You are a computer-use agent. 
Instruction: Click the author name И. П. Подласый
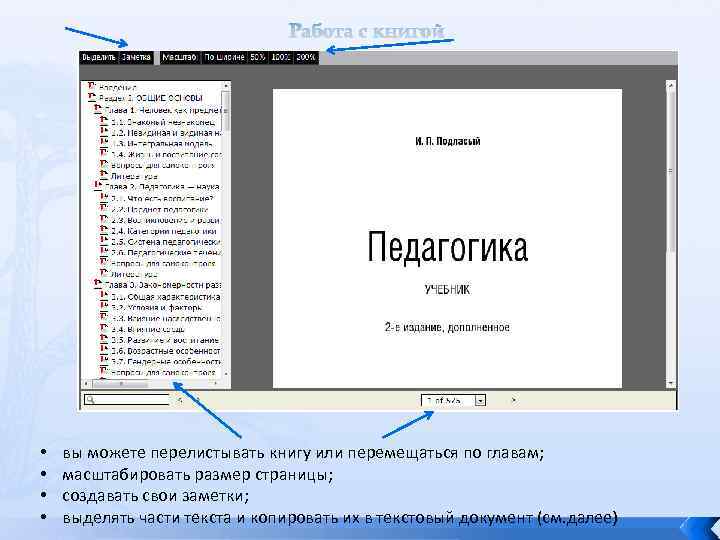coord(448,141)
